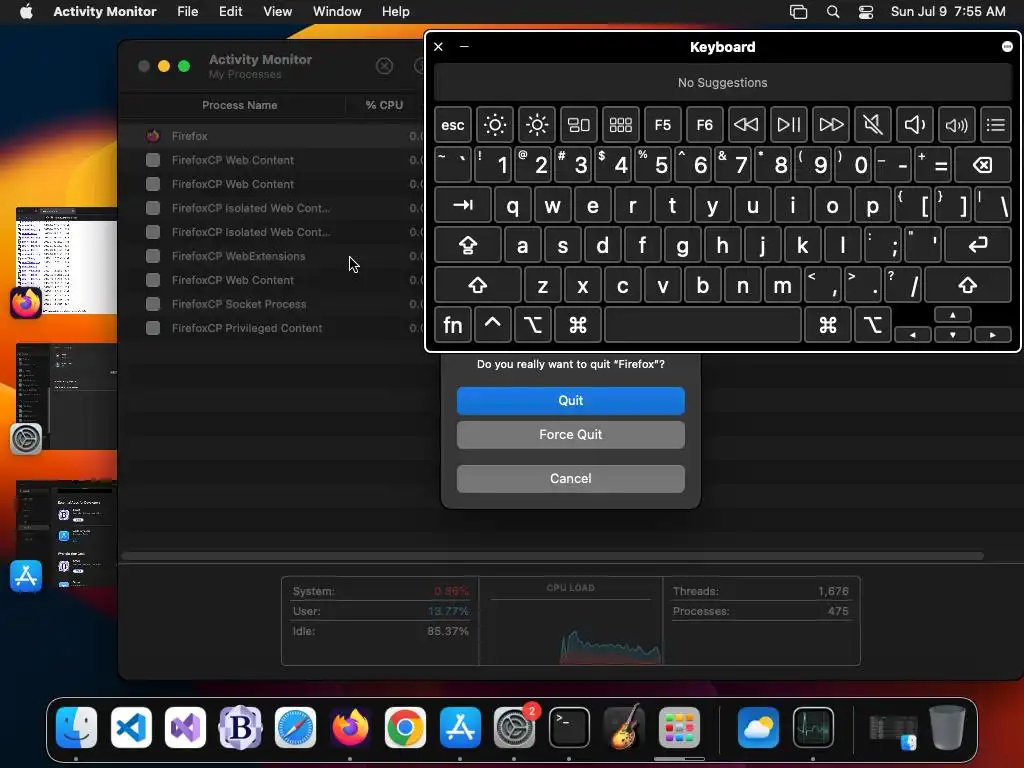
Task: Open the View menu
Action: pyautogui.click(x=278, y=11)
